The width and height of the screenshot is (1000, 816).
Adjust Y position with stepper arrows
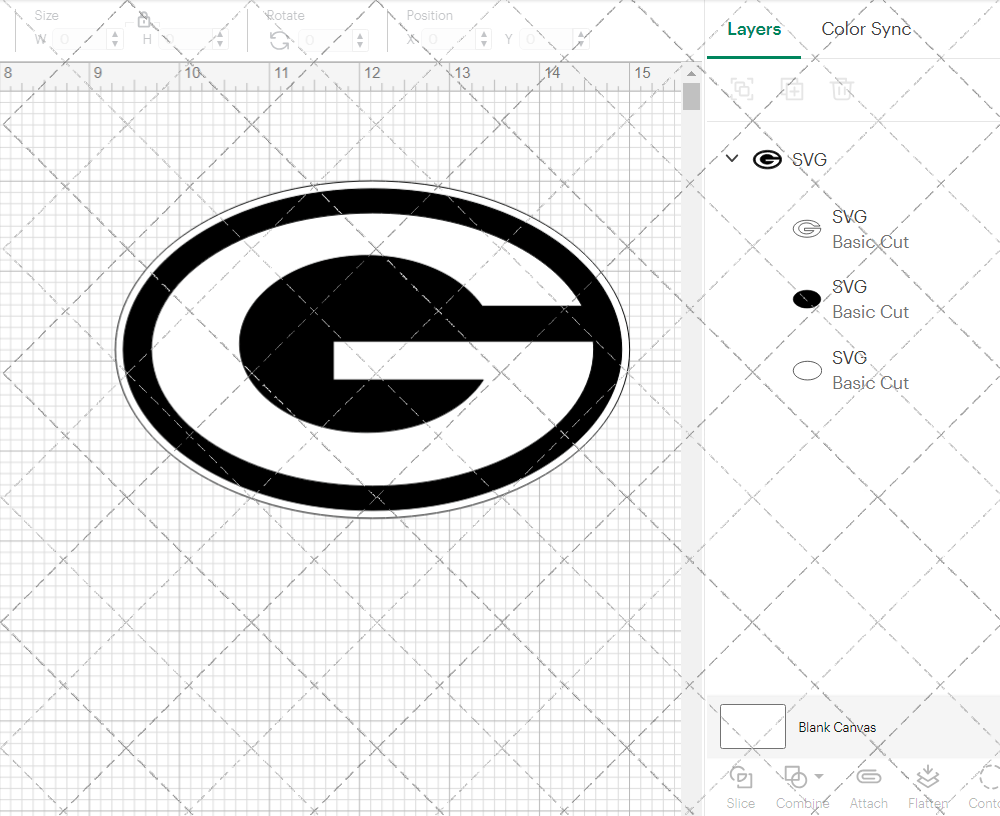click(580, 40)
